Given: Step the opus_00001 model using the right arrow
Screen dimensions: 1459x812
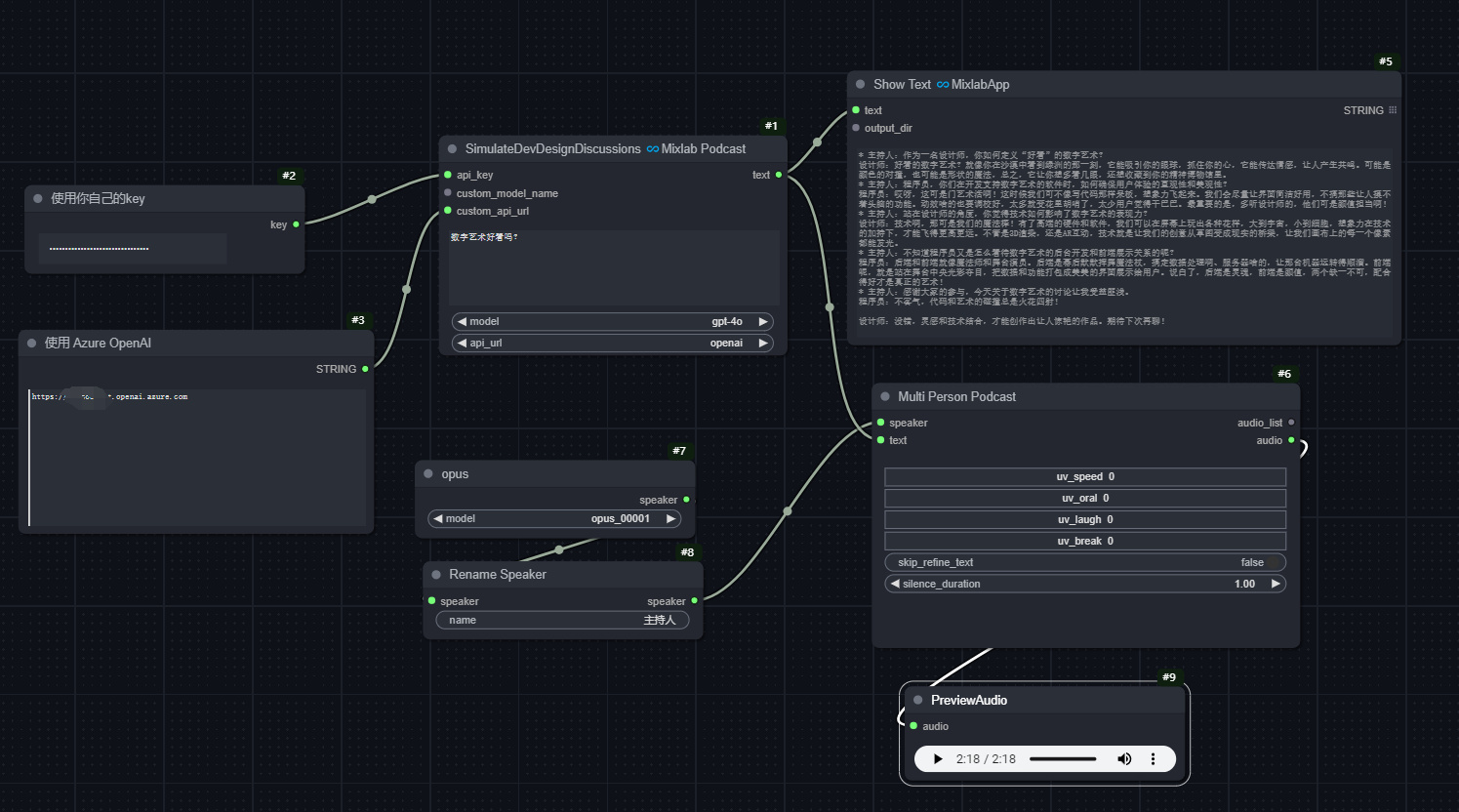Looking at the screenshot, I should pyautogui.click(x=669, y=518).
